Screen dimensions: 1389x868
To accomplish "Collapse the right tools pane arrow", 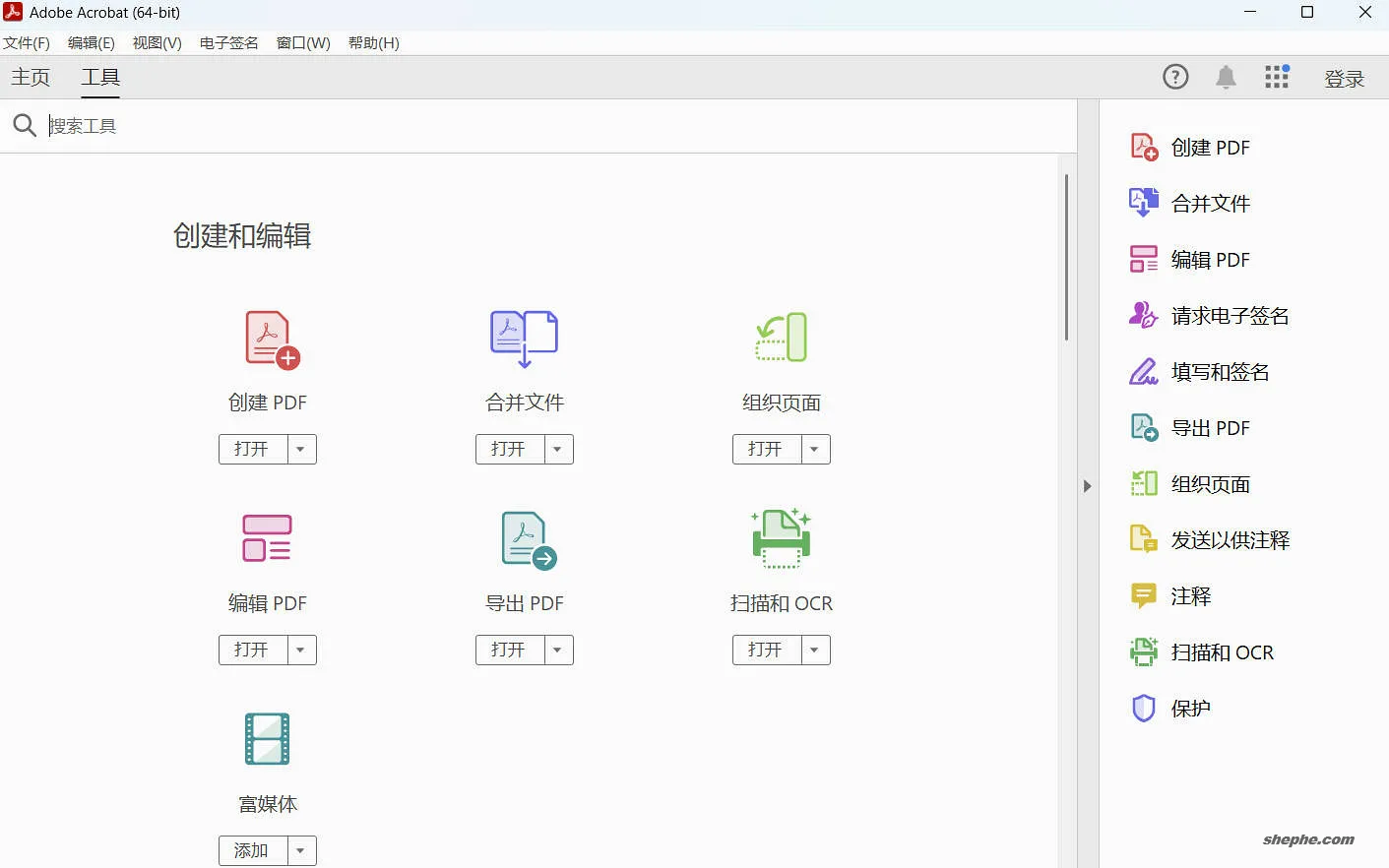I will point(1087,486).
